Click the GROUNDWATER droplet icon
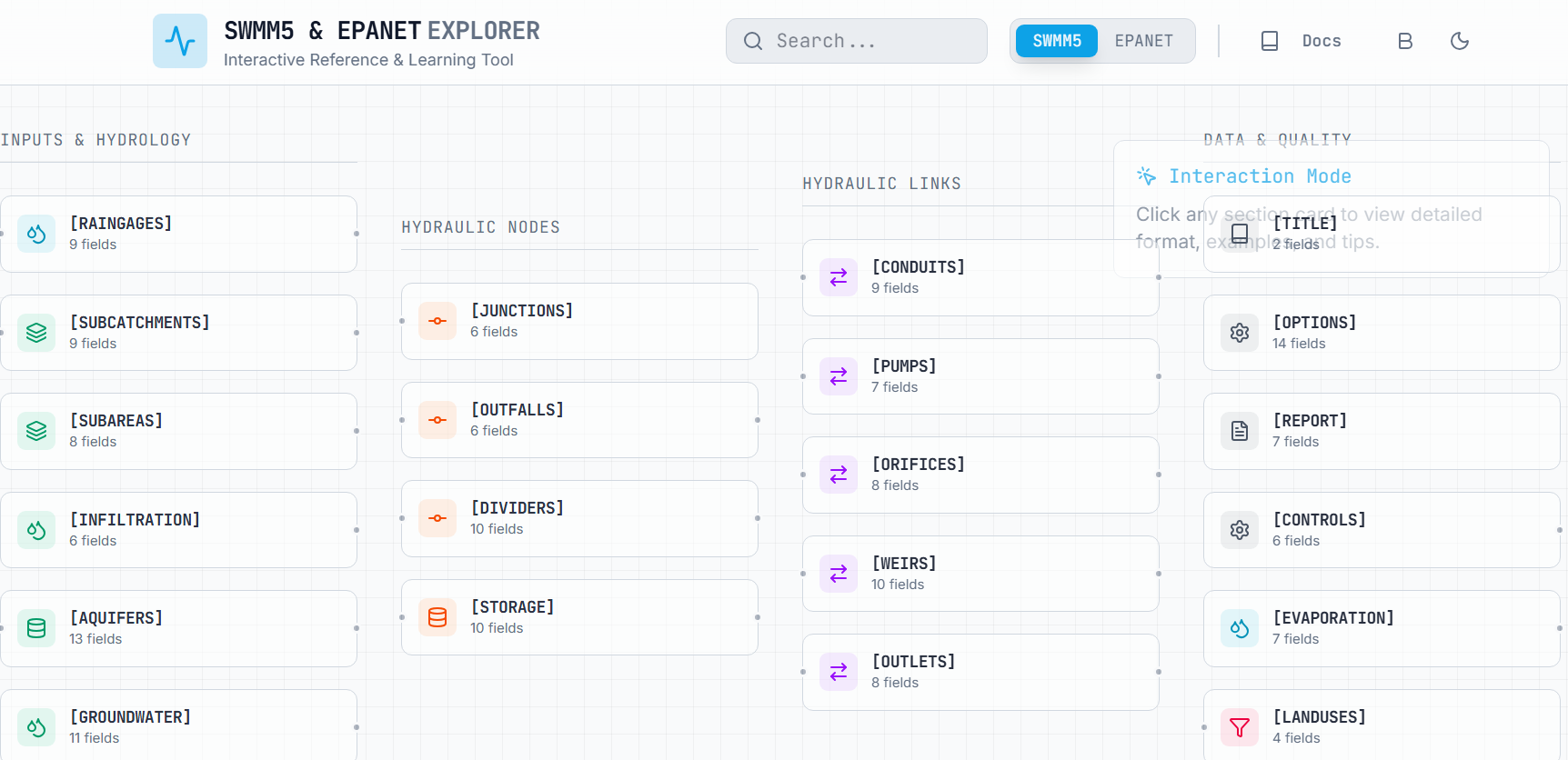The height and width of the screenshot is (760, 1568). click(36, 727)
